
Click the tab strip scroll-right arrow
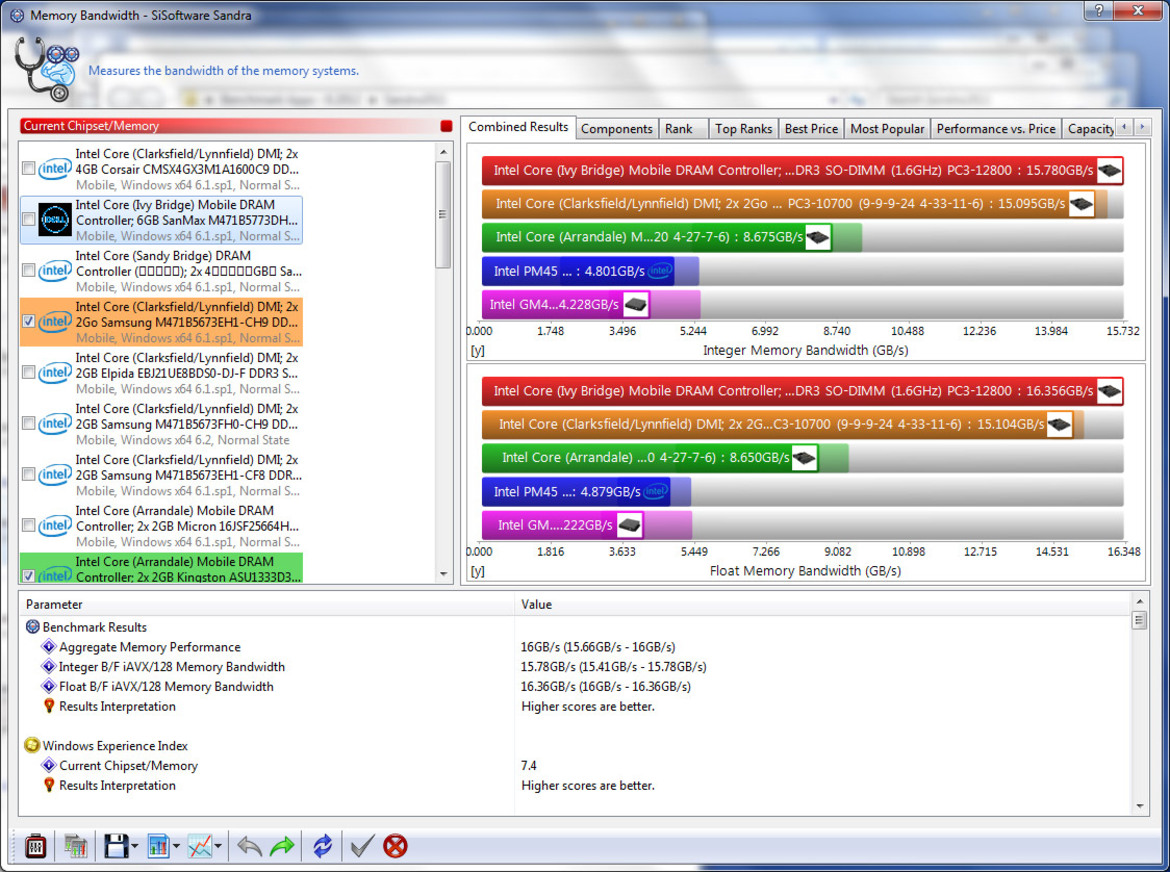point(1142,128)
